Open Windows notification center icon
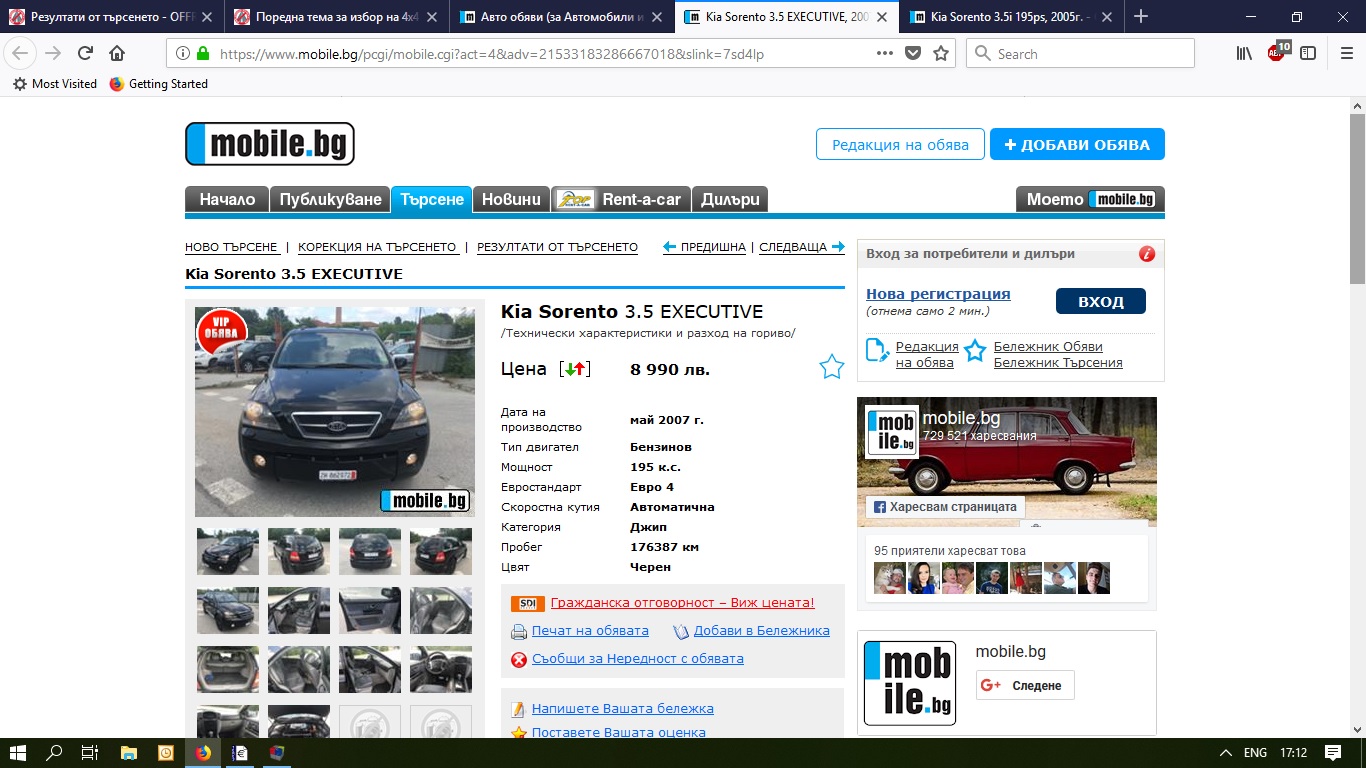 [1332, 752]
